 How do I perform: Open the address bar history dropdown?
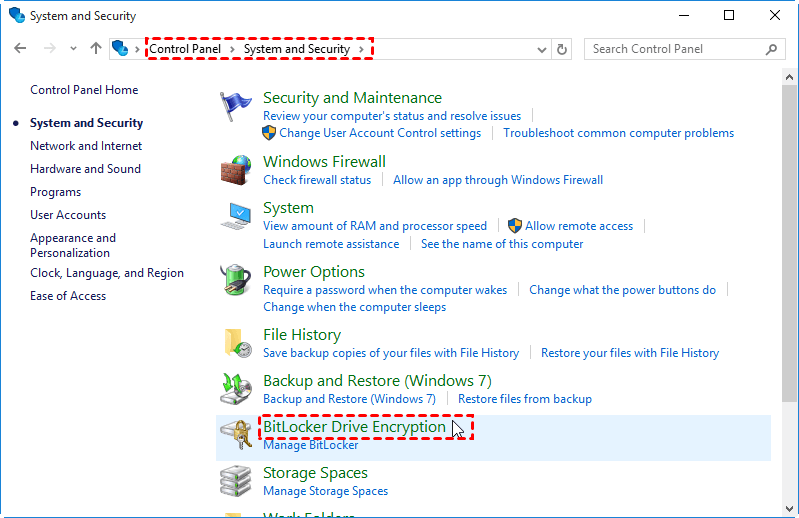coord(541,49)
